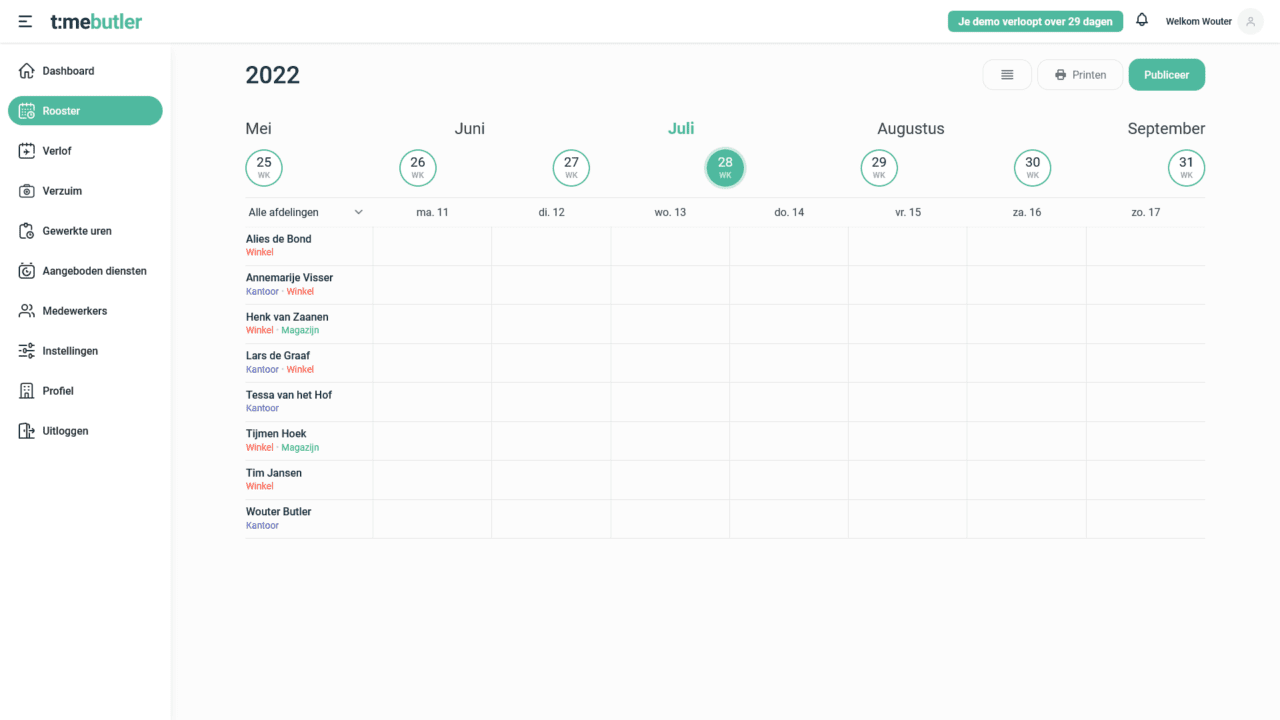Click the Aangeboden diensten icon
Screen dimensions: 1280x720
27,271
